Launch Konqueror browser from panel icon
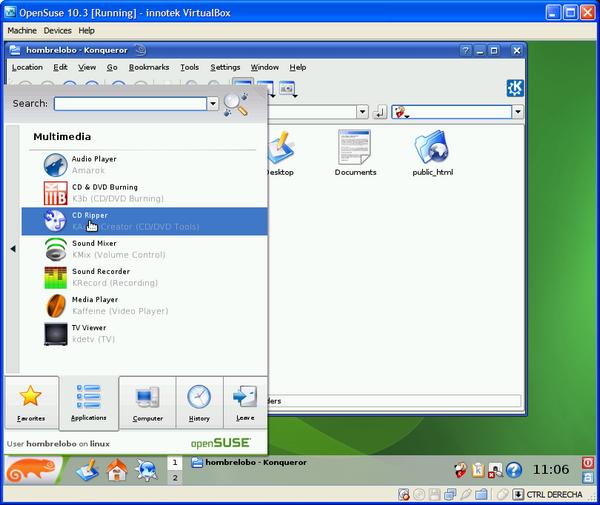600x505 pixels. coord(147,470)
